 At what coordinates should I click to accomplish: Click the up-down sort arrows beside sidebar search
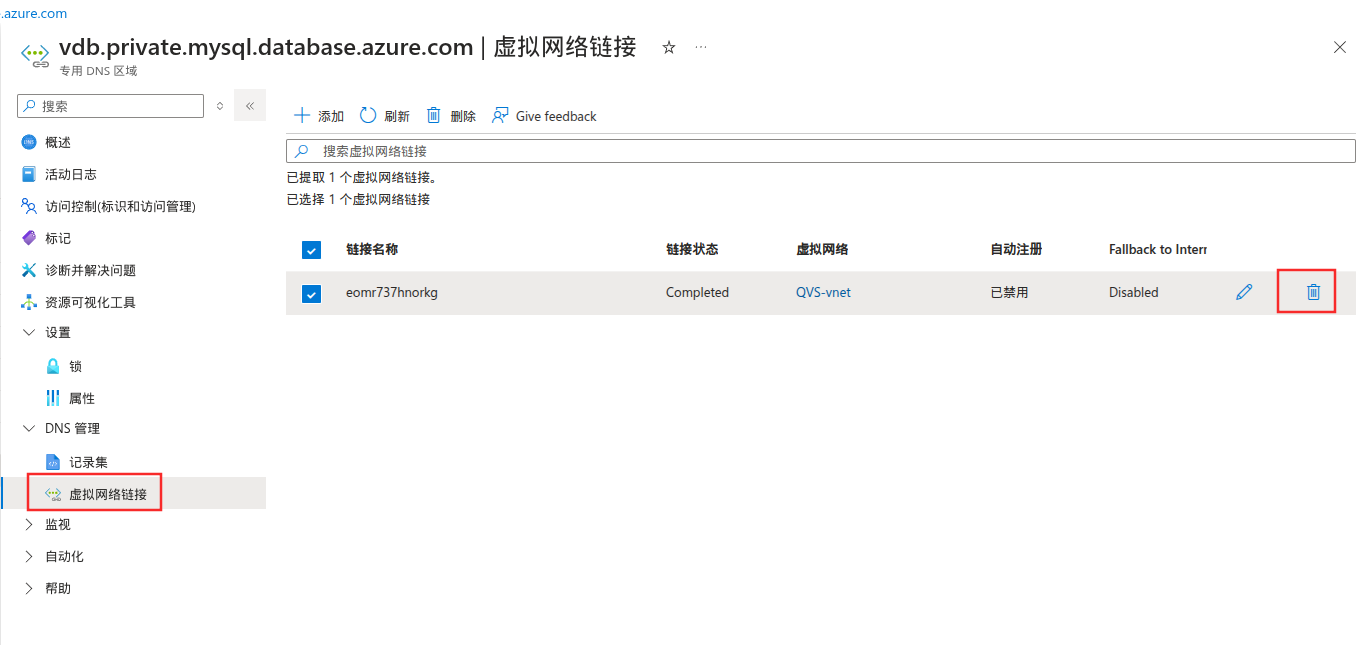coord(220,105)
